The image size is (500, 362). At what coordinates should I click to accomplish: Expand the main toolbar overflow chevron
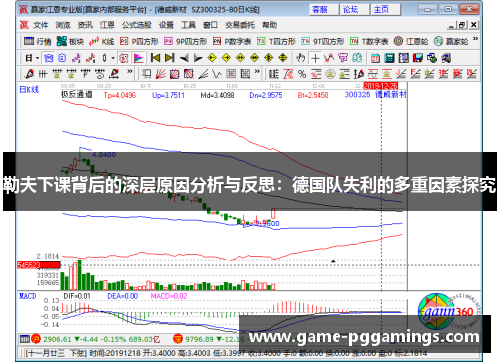point(476,39)
